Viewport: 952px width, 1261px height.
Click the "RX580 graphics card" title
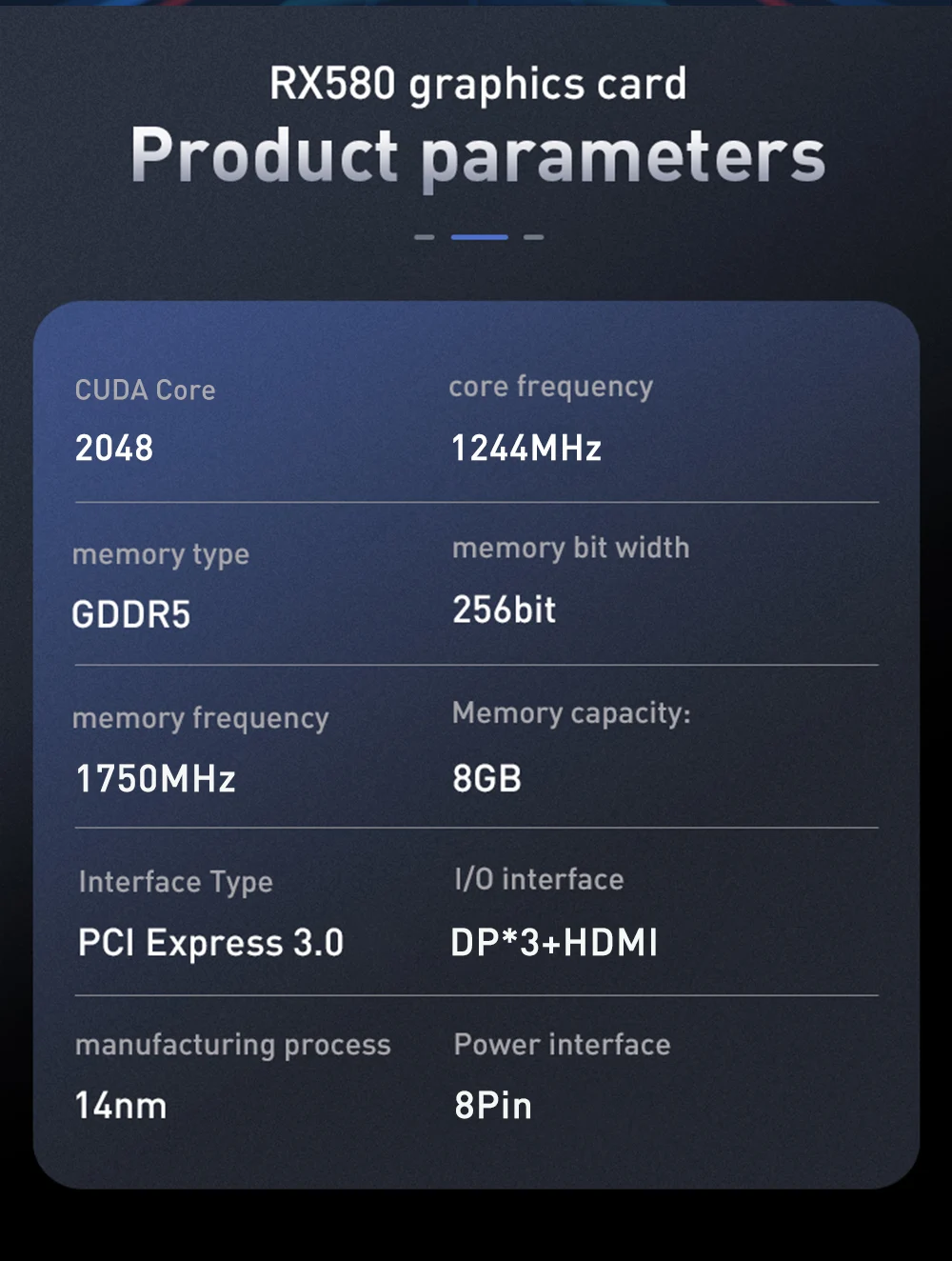coord(478,84)
